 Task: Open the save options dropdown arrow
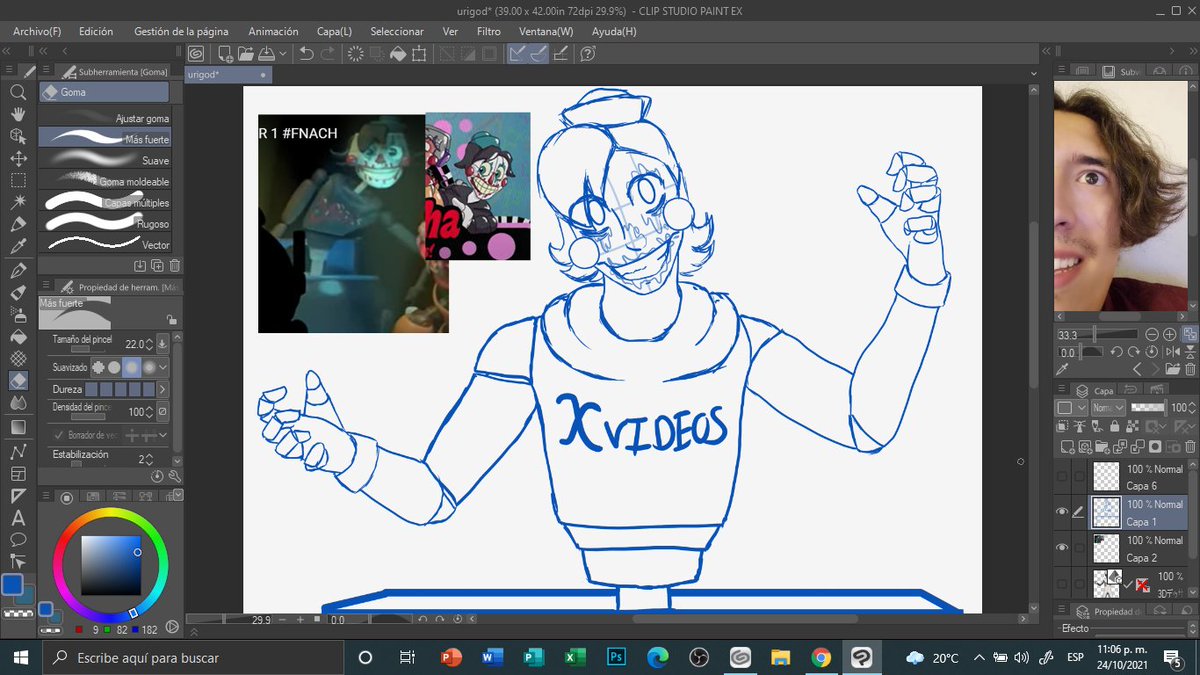pos(283,53)
